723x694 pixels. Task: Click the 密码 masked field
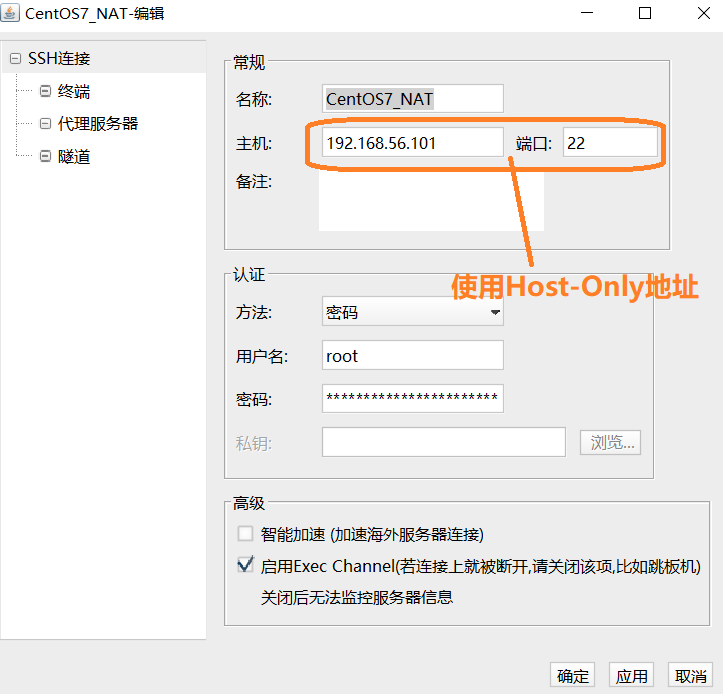pyautogui.click(x=412, y=399)
